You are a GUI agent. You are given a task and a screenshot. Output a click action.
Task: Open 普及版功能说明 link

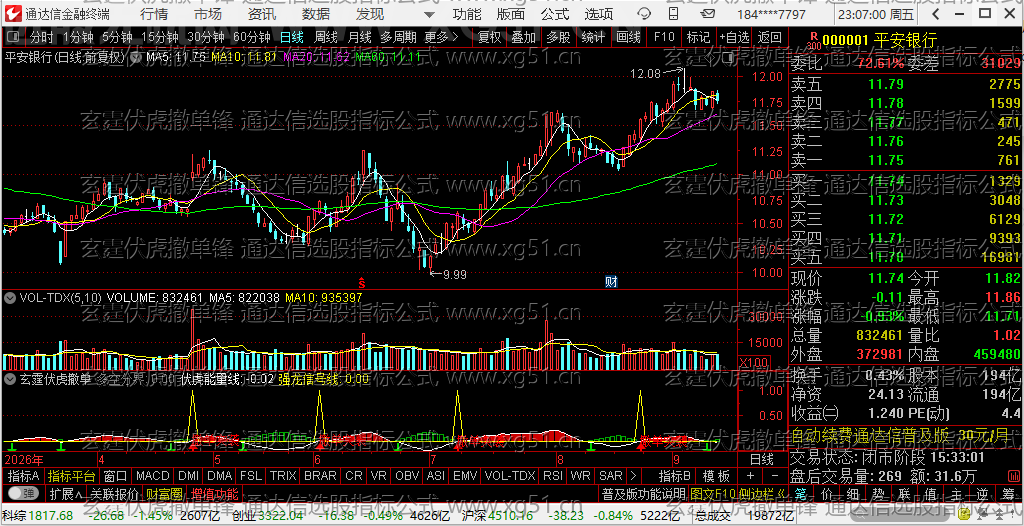tap(643, 493)
